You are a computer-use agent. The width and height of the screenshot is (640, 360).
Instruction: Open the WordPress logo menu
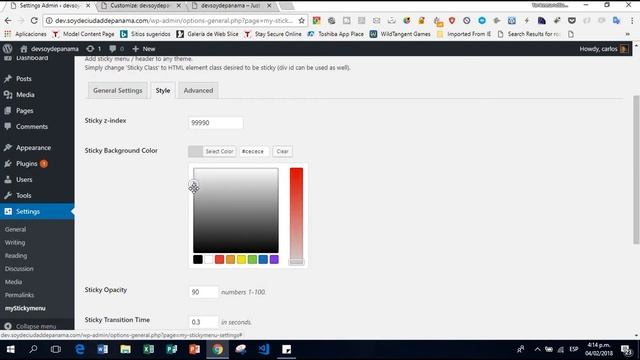point(7,49)
